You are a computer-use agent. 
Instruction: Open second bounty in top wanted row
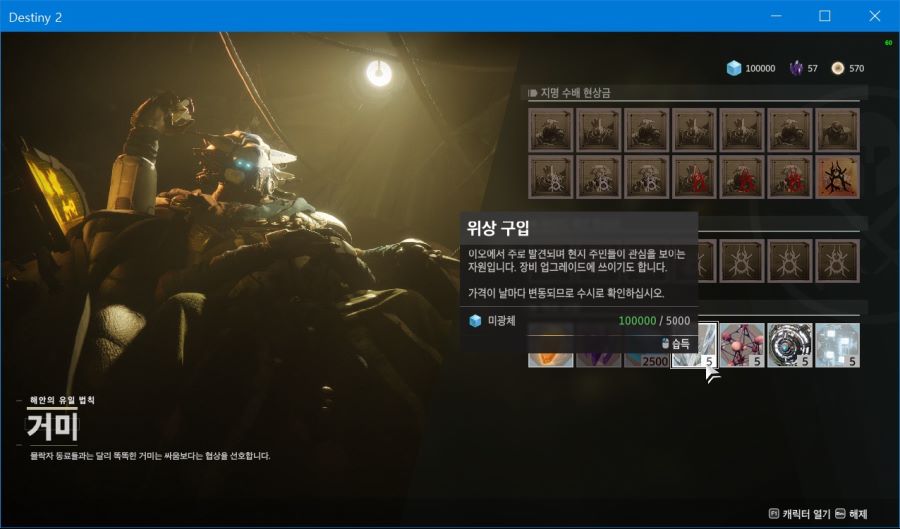(x=598, y=130)
